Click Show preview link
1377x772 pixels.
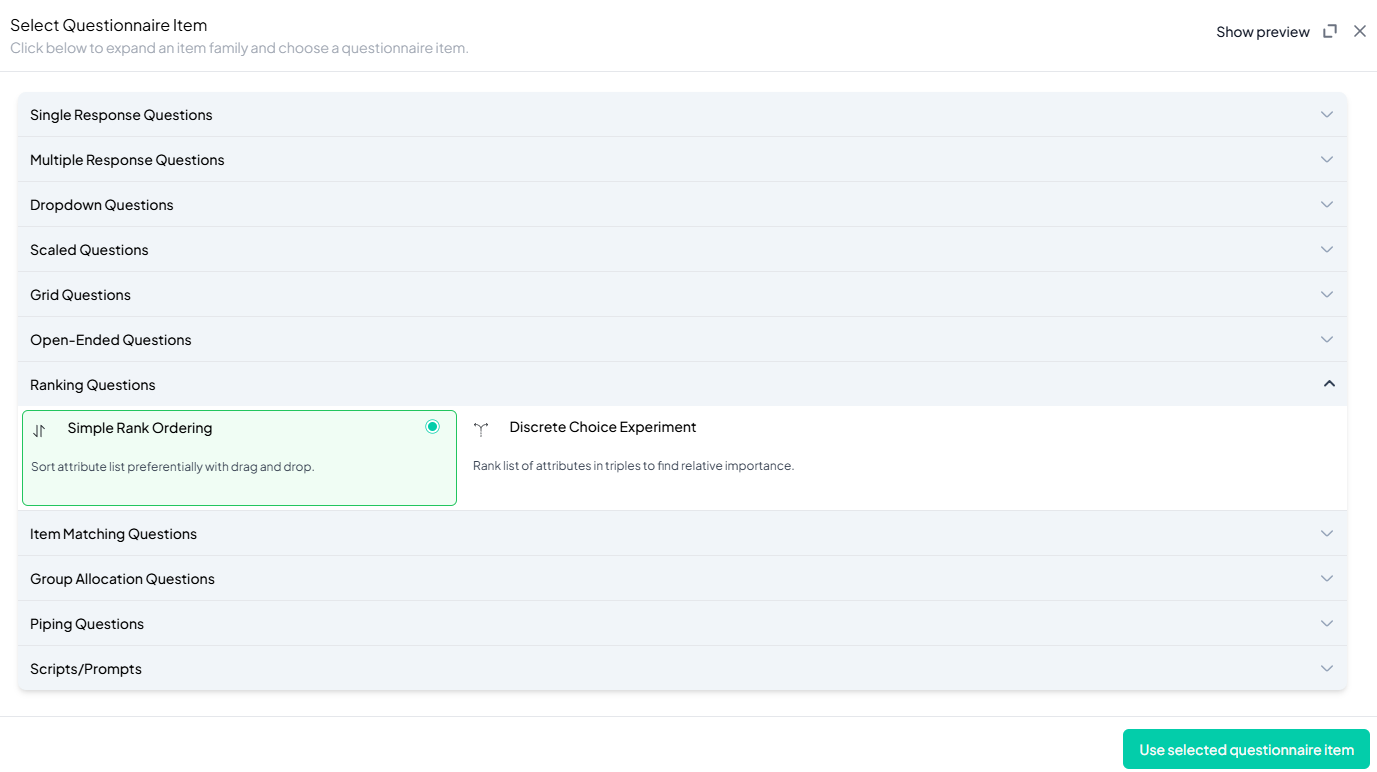pos(1262,32)
